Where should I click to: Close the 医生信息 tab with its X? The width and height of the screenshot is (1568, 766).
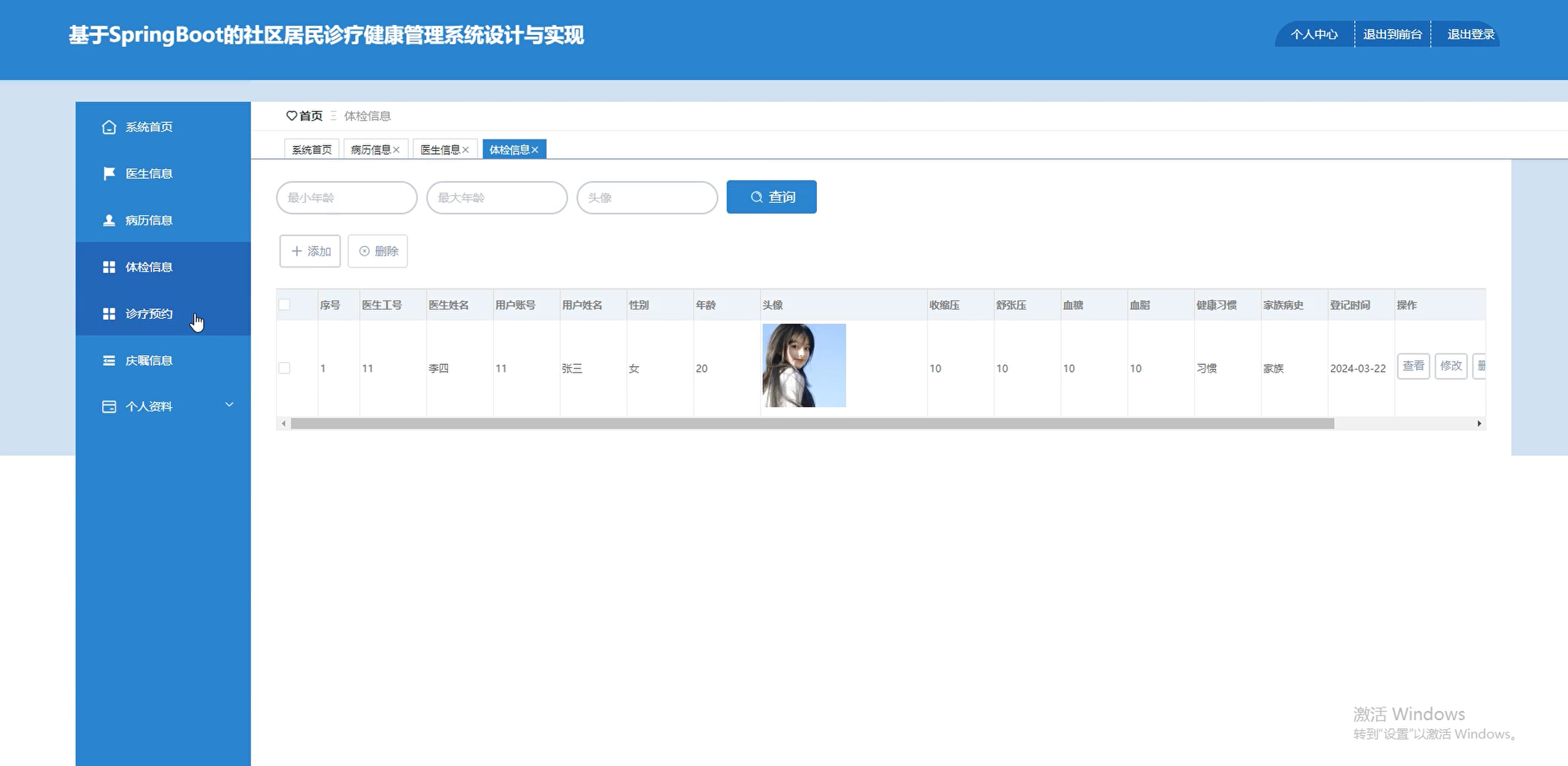[465, 150]
